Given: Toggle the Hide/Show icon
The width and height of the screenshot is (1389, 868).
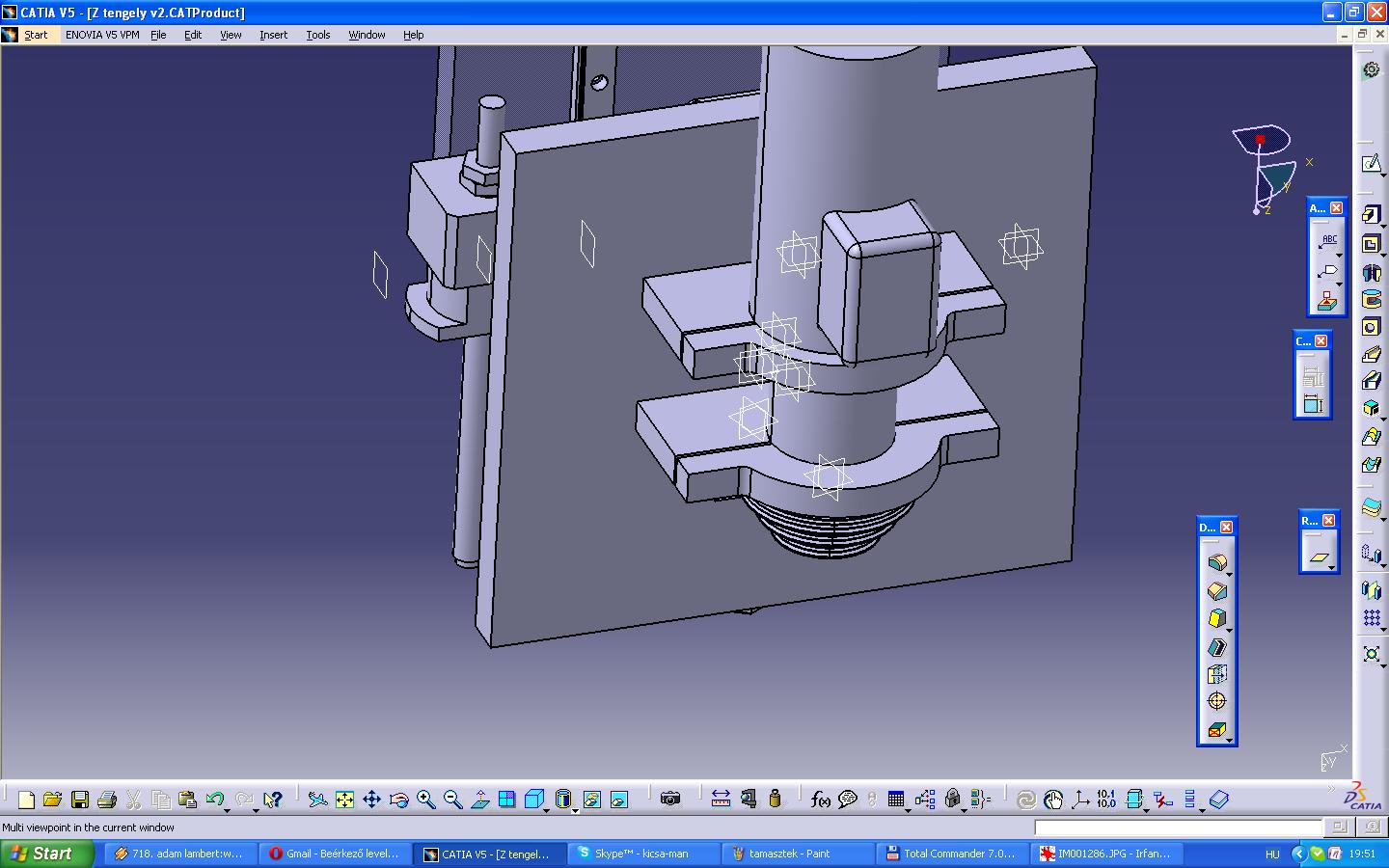Looking at the screenshot, I should click(591, 800).
